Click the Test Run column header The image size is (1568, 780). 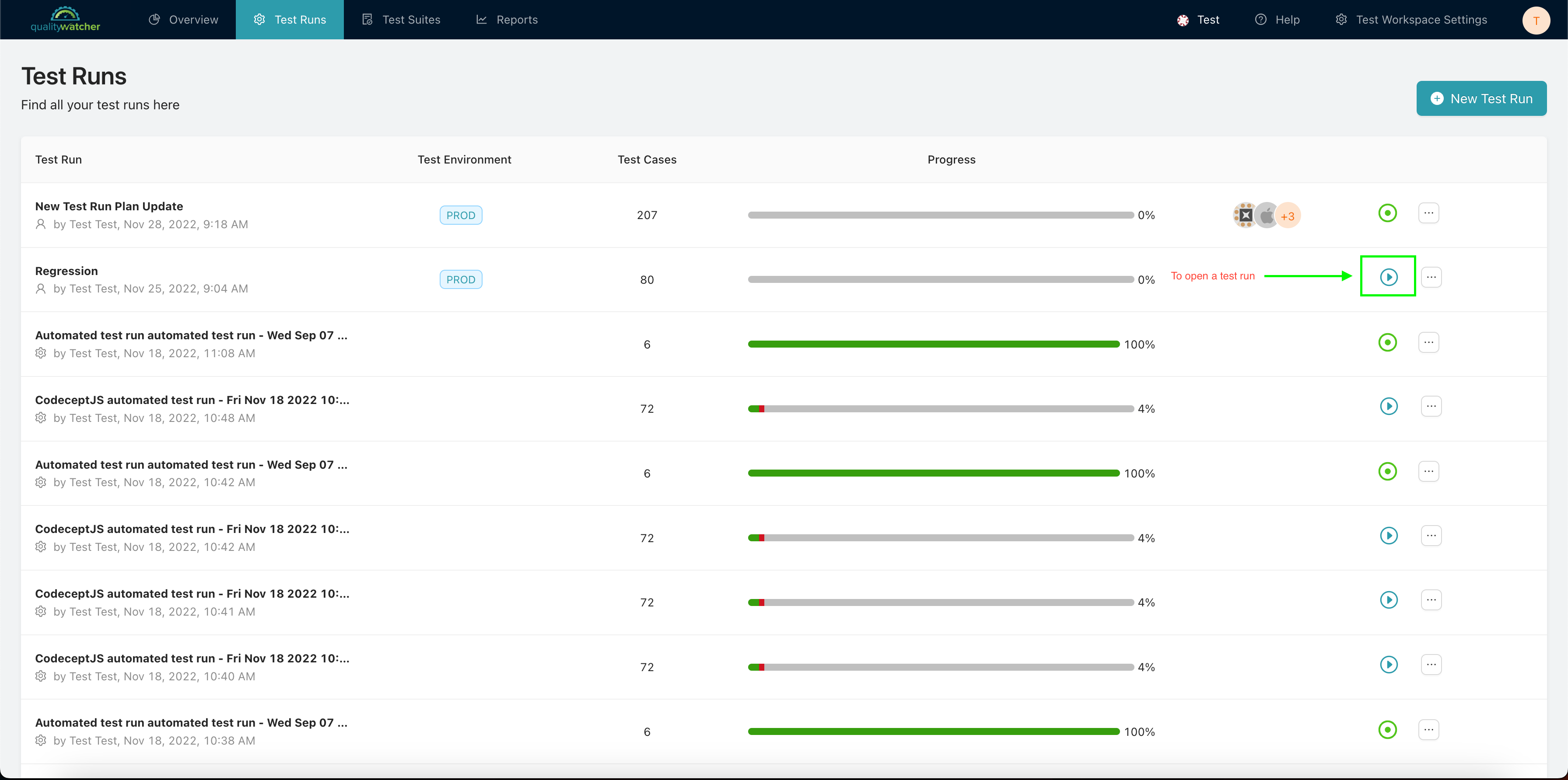click(59, 160)
